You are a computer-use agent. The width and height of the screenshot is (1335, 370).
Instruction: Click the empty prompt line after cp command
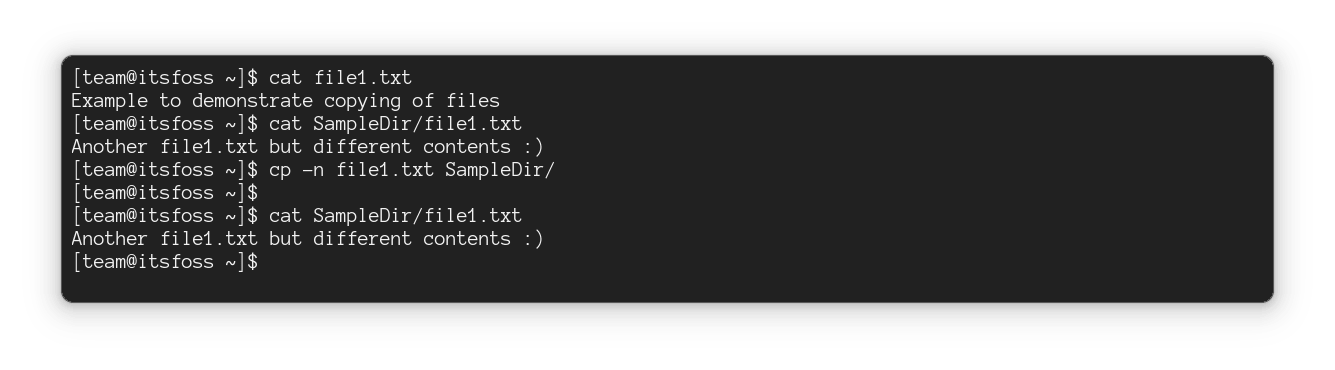point(165,193)
